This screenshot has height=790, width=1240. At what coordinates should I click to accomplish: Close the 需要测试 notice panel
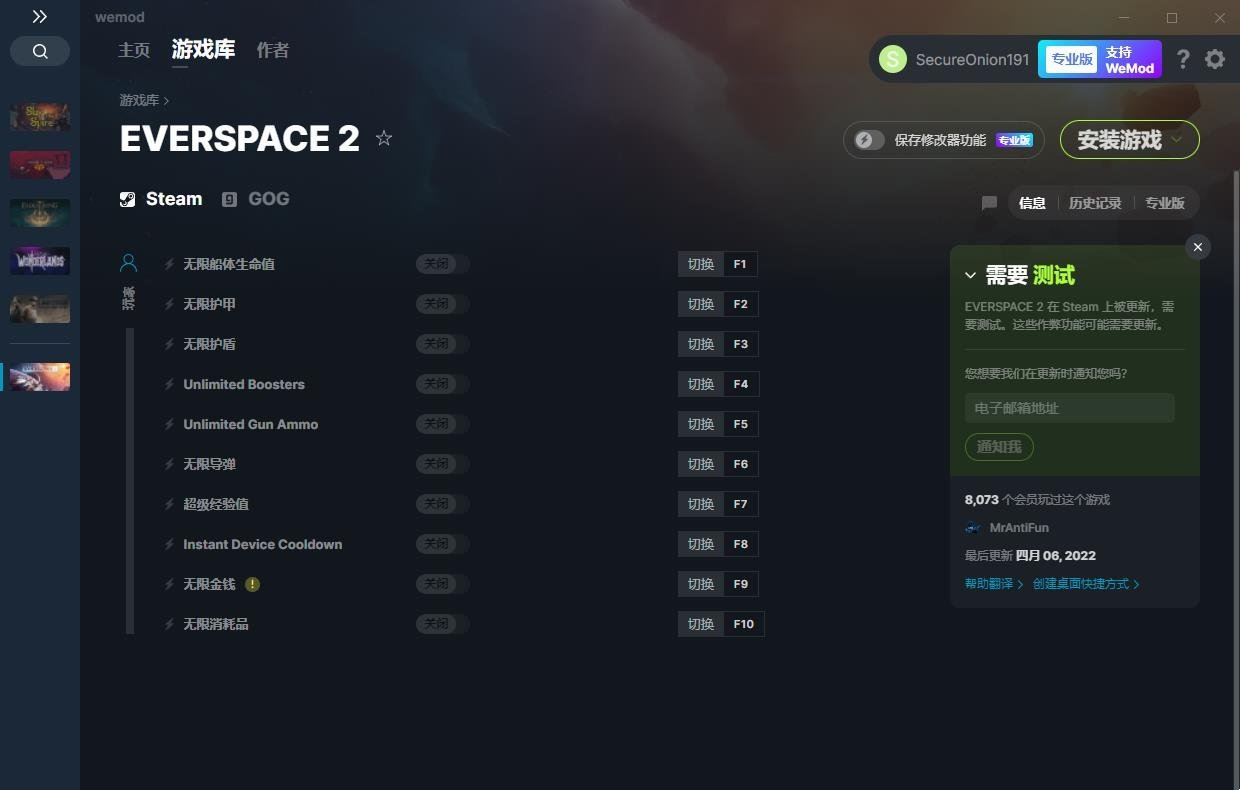[1198, 247]
